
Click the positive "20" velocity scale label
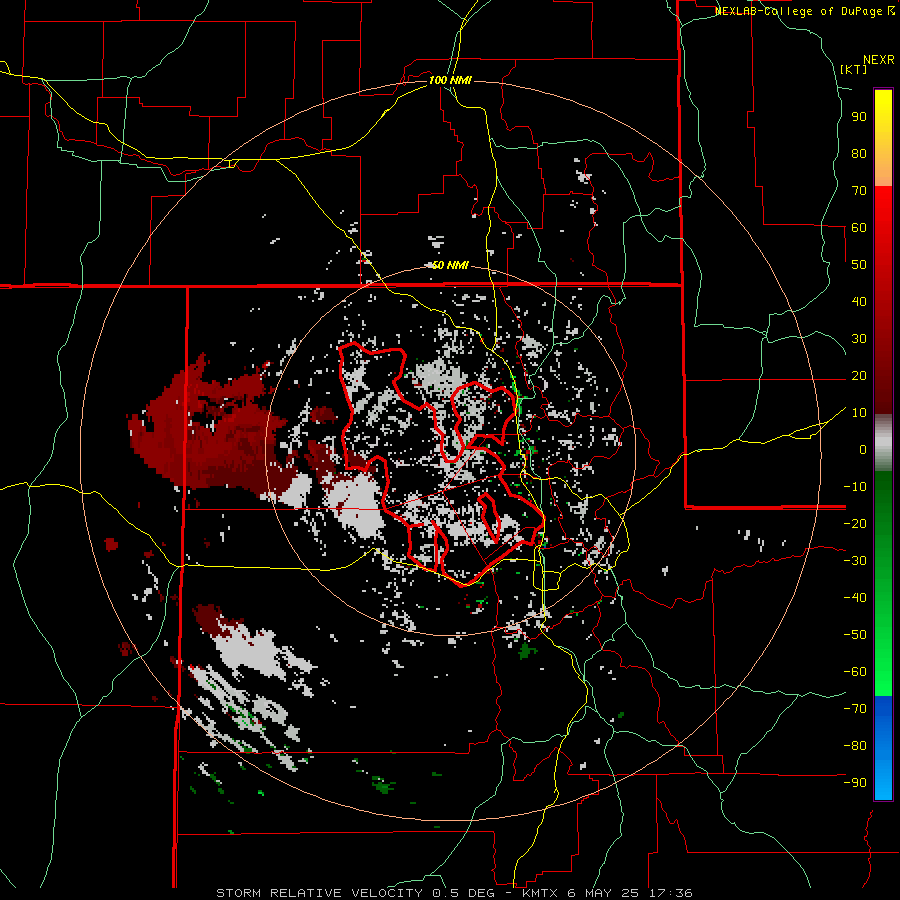859,375
